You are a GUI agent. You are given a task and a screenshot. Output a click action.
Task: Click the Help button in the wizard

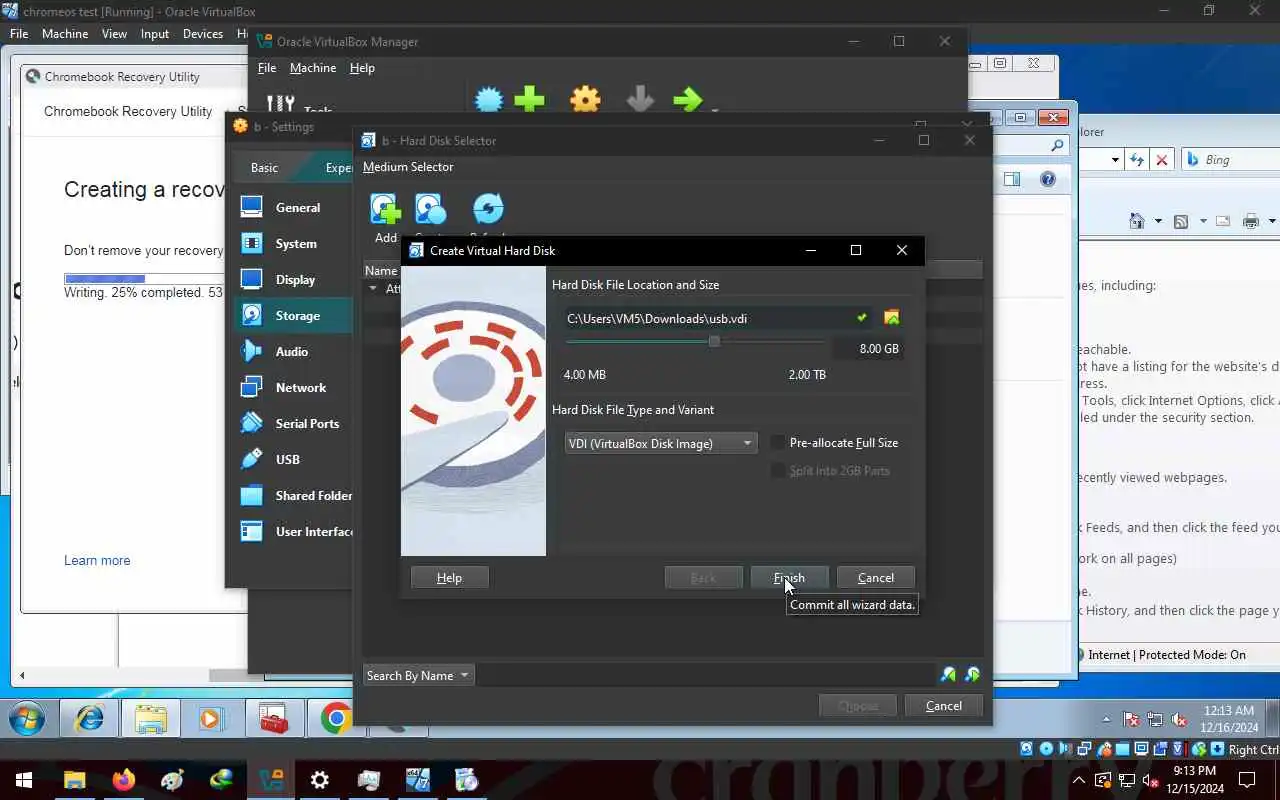point(449,578)
